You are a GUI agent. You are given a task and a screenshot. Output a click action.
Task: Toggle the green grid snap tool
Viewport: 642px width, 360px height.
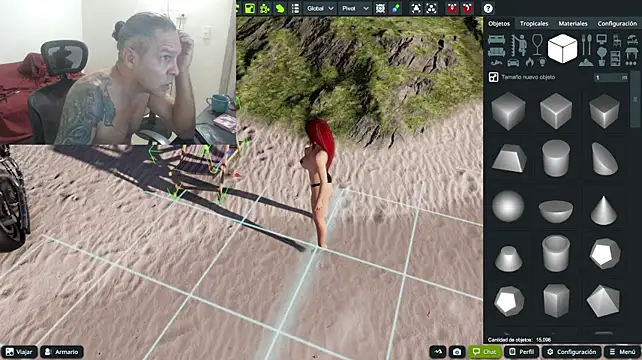[x=249, y=8]
